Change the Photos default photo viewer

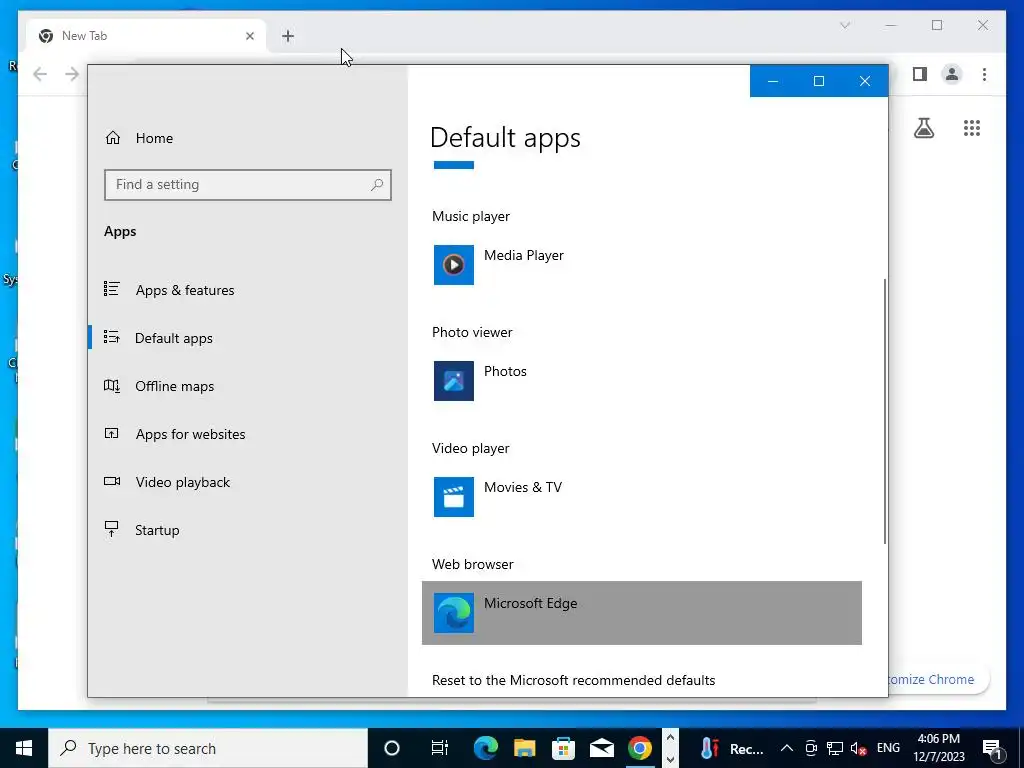642,381
